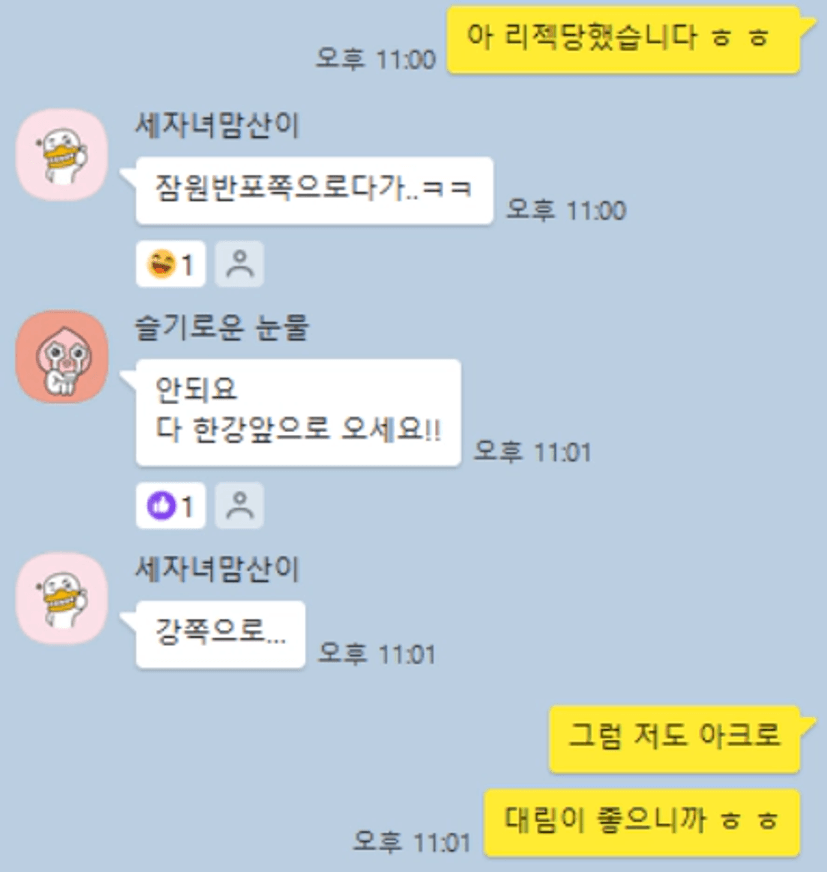Click the sender name 슬기로운 눈물
827x872 pixels.
[222, 328]
